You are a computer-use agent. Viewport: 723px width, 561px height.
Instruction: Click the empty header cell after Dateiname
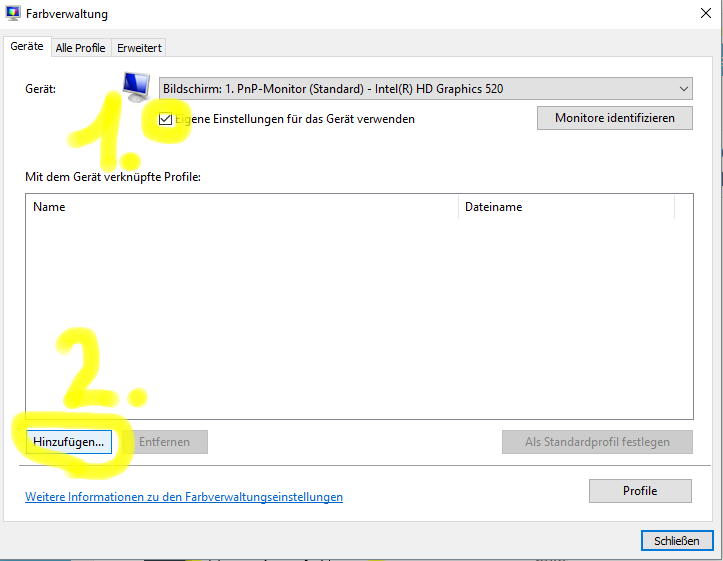pyautogui.click(x=684, y=207)
